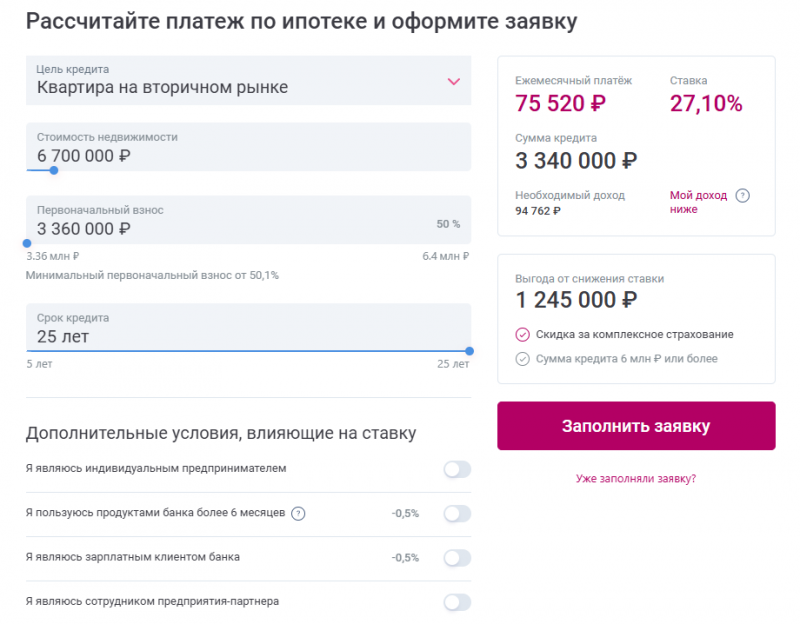Toggle the individual entrepreneur switch

pyautogui.click(x=458, y=469)
